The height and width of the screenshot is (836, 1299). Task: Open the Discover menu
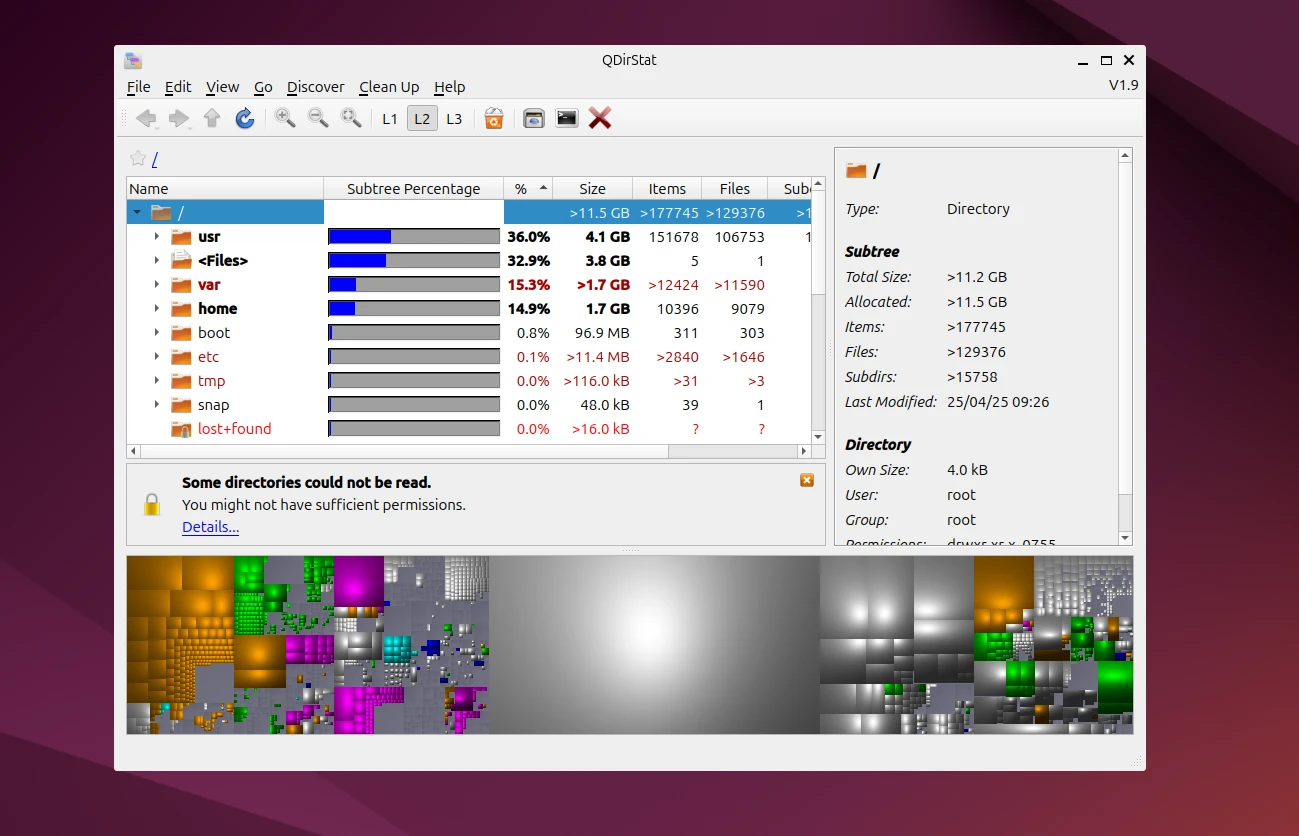(315, 87)
